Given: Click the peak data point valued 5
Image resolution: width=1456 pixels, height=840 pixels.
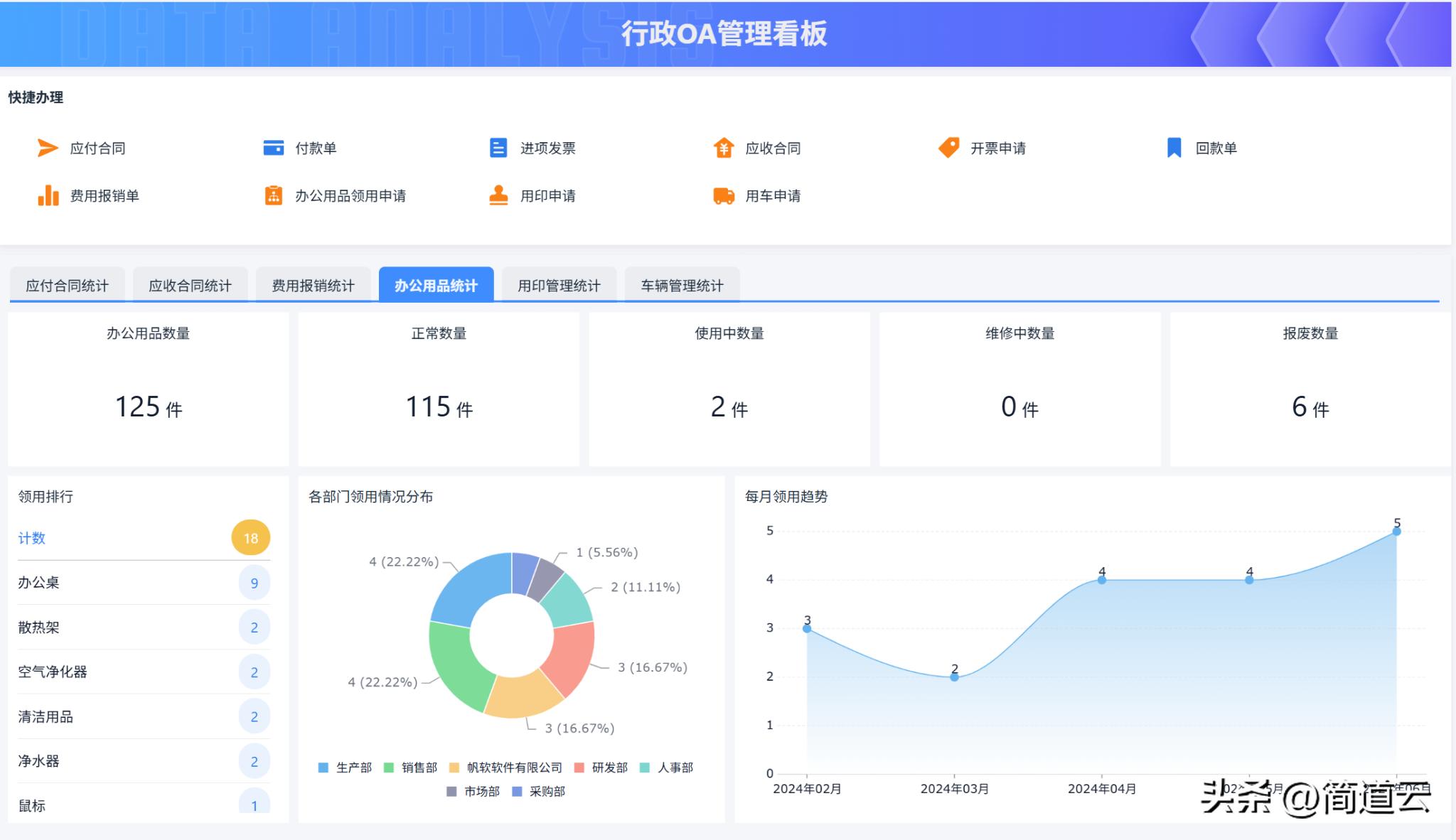Looking at the screenshot, I should click(1396, 531).
